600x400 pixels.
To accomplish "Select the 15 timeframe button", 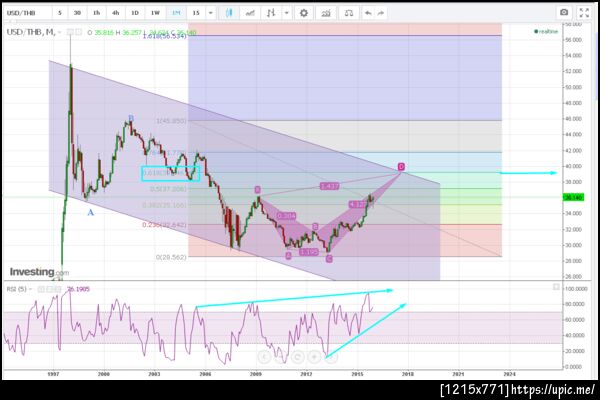I will (196, 13).
